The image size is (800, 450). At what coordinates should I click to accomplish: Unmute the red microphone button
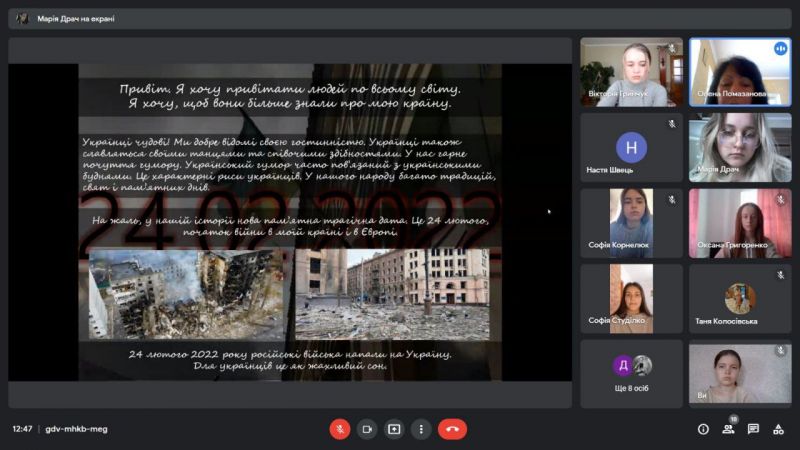coord(340,429)
